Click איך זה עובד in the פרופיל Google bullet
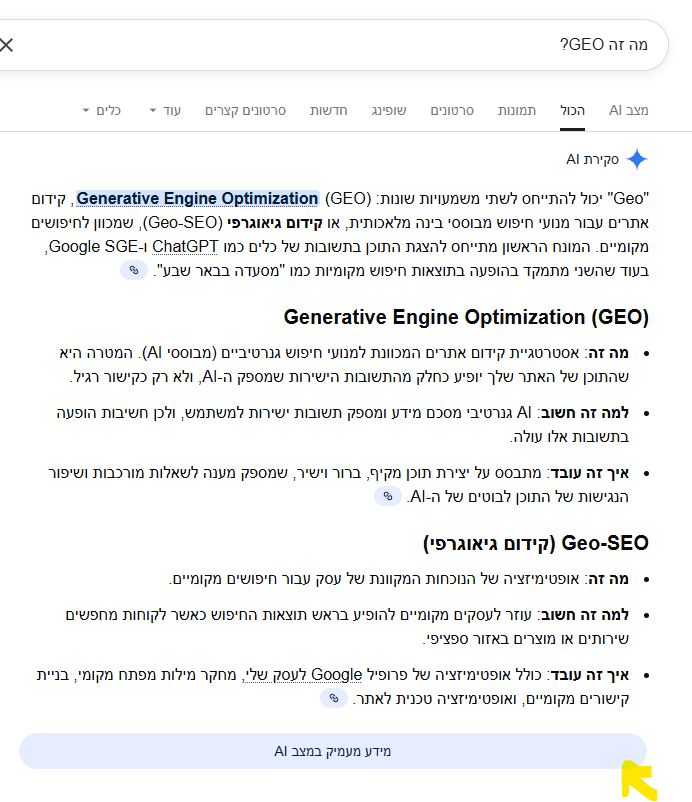The width and height of the screenshot is (692, 802). point(589,675)
